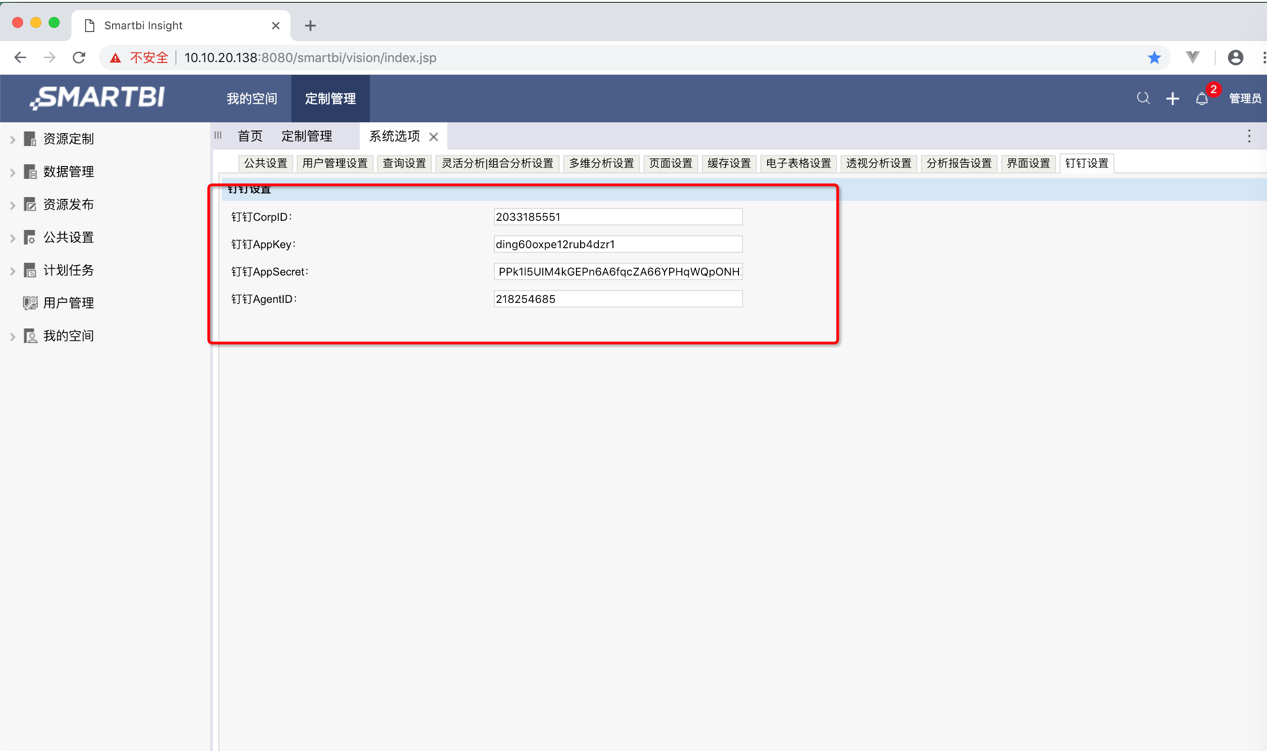Screen dimensions: 1267x751
Task: Go to the 首页 tab
Action: (250, 136)
